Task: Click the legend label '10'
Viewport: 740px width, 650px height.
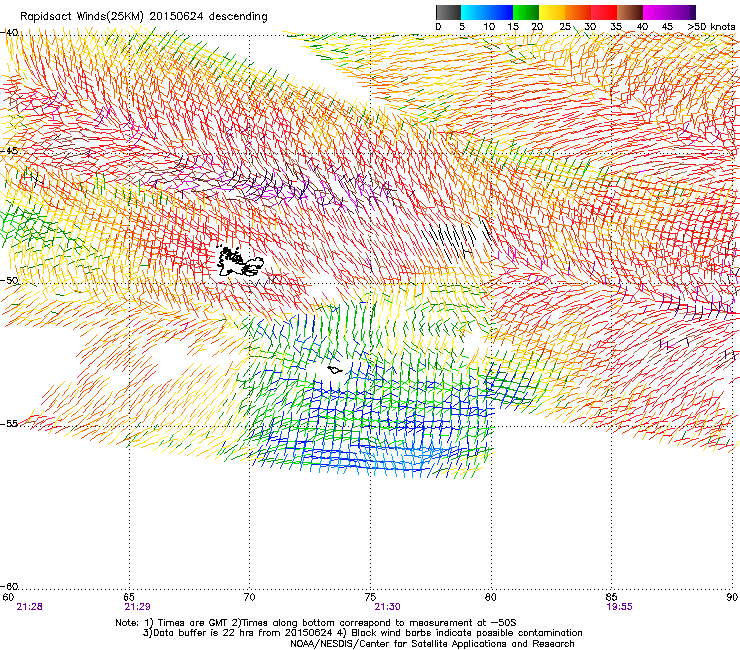Action: pos(489,27)
